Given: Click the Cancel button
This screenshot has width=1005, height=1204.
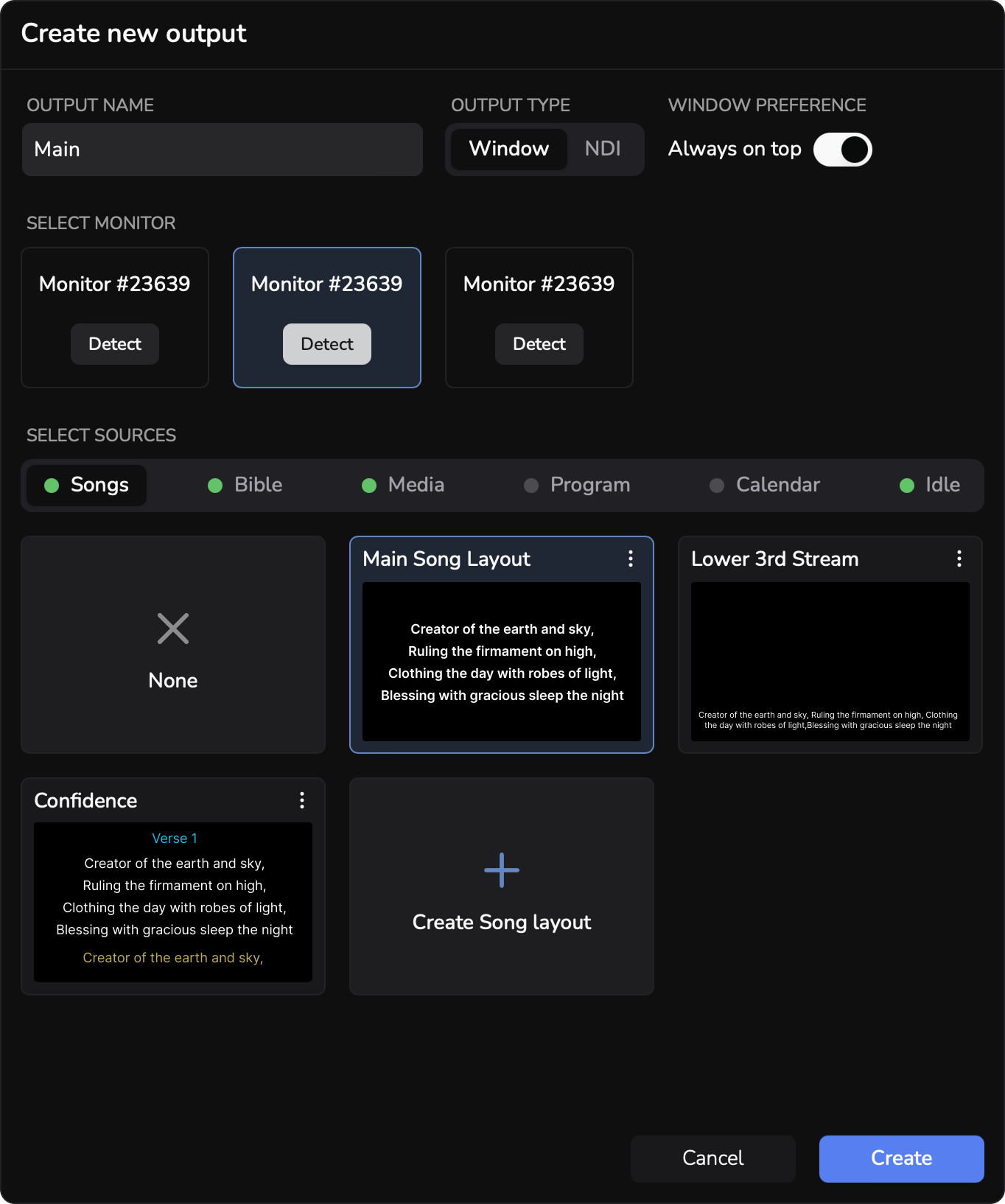Looking at the screenshot, I should (x=713, y=1158).
